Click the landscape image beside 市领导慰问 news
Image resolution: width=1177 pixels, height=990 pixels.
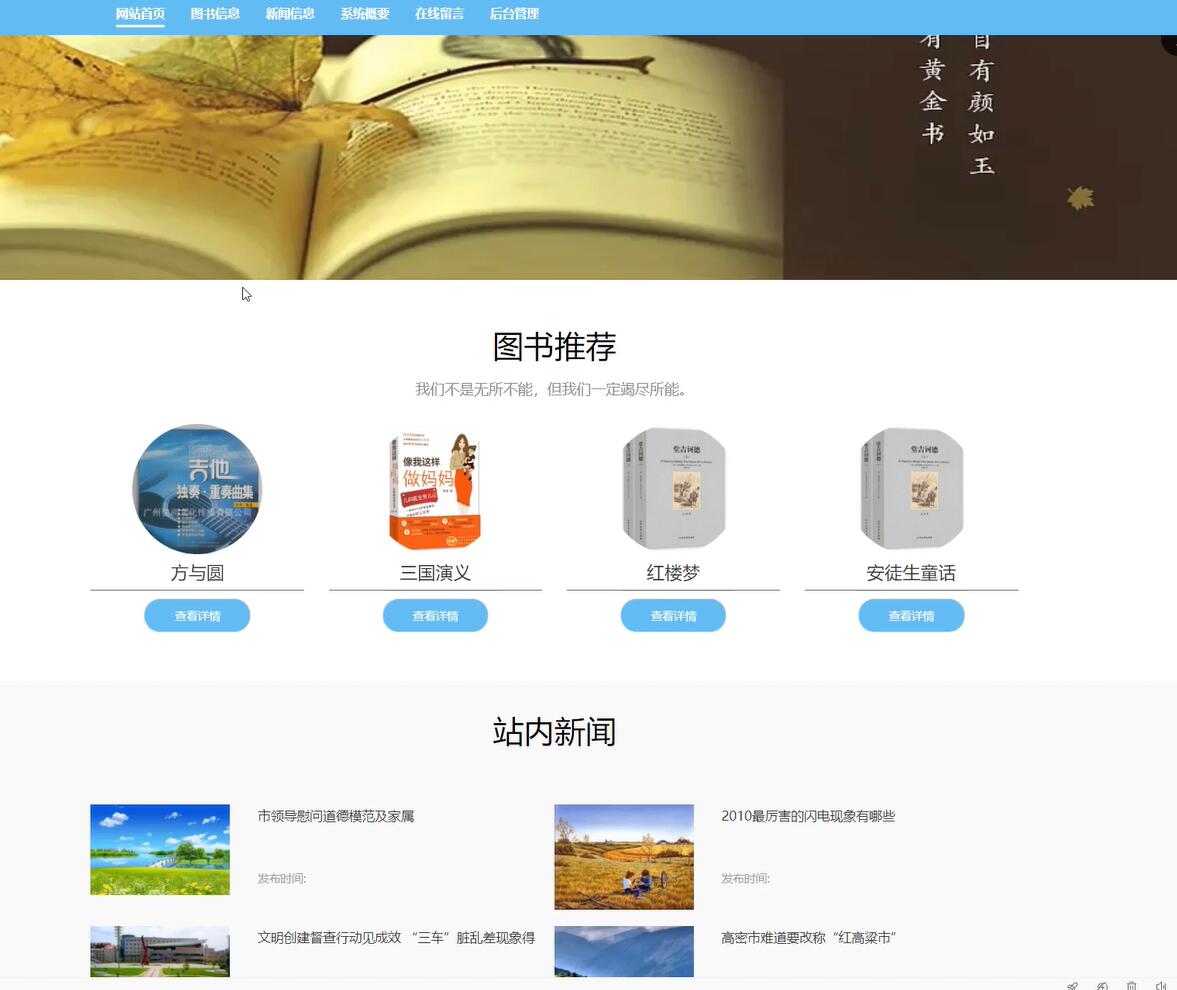(x=159, y=849)
